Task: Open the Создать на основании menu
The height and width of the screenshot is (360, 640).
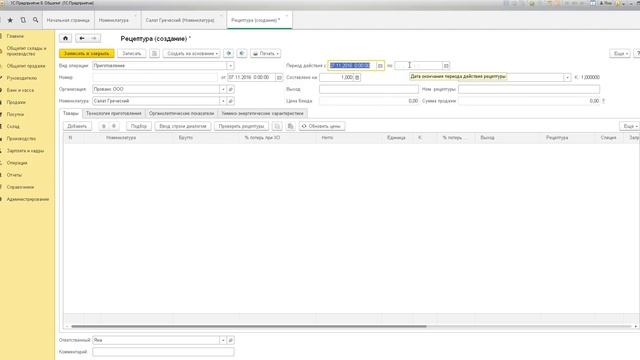Action: pyautogui.click(x=192, y=53)
